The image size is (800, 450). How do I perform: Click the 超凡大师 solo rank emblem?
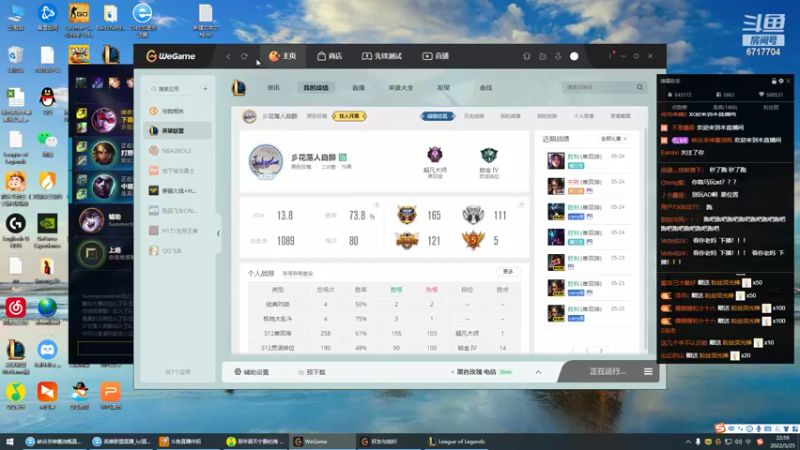(x=435, y=155)
